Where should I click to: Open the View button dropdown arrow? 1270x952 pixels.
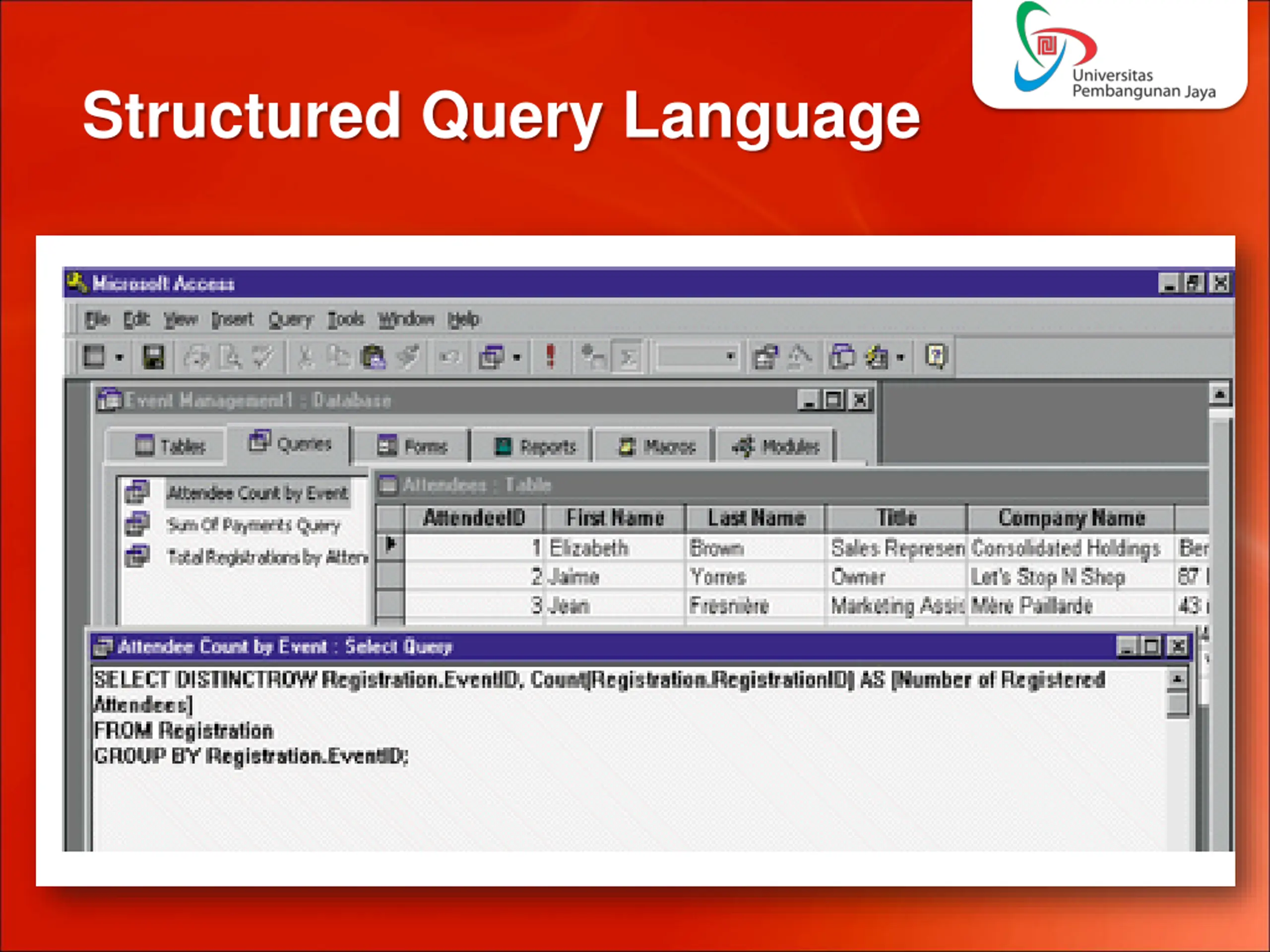[120, 357]
